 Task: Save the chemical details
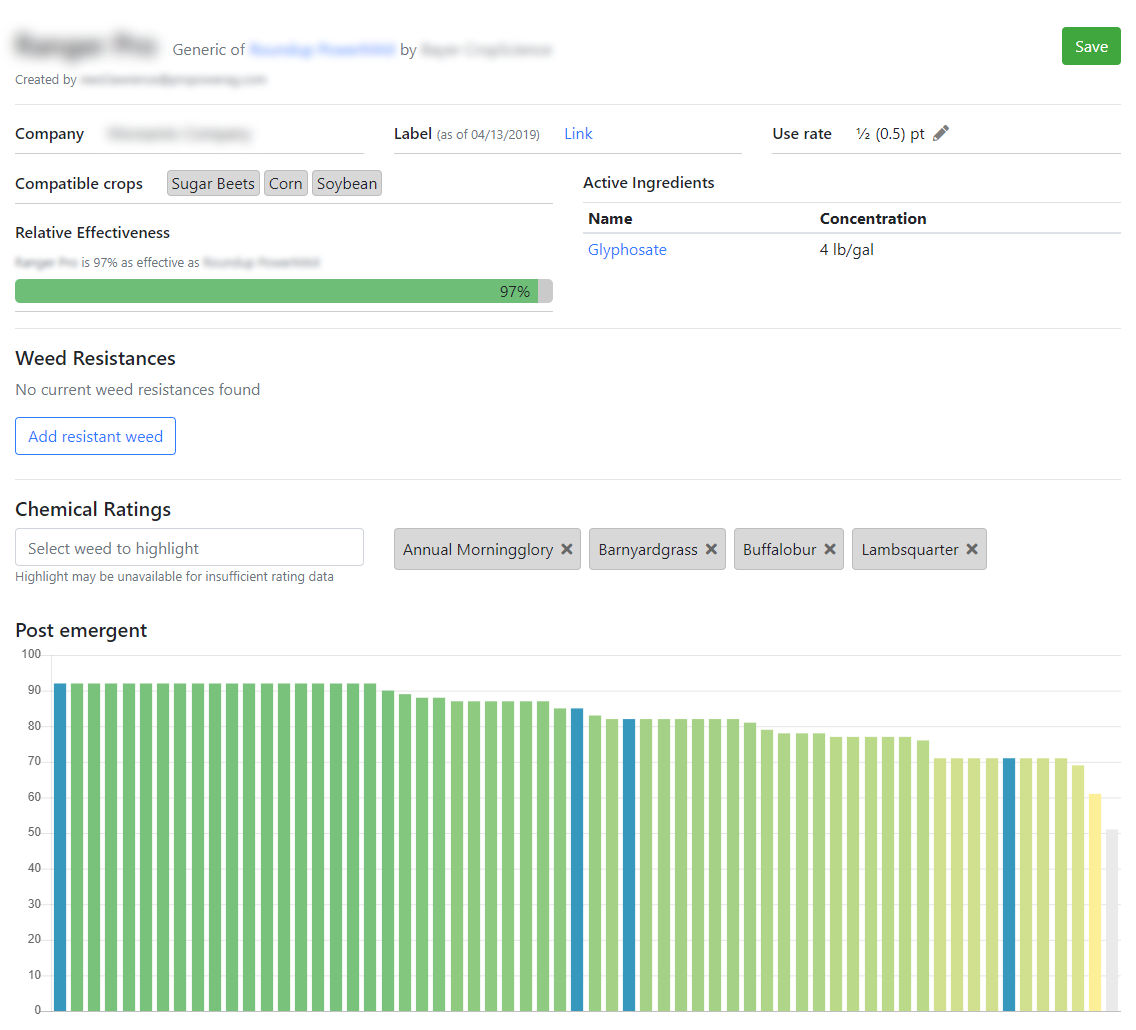click(x=1090, y=47)
